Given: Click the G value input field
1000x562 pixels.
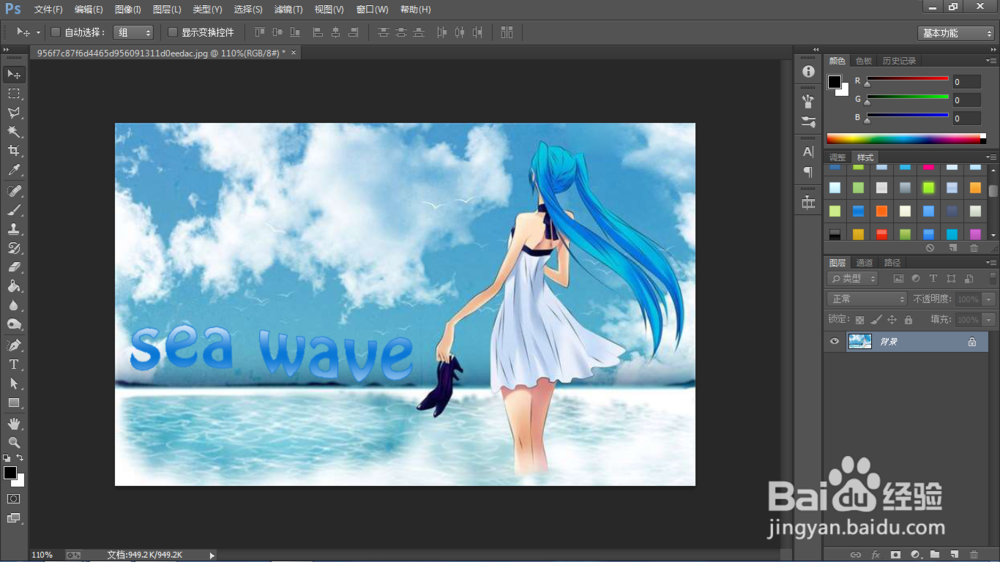Looking at the screenshot, I should pyautogui.click(x=966, y=100).
